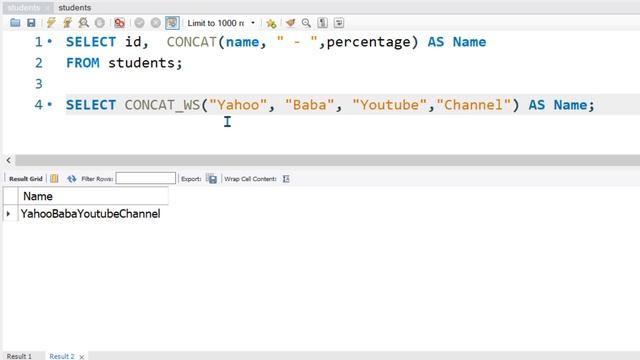Open find panel with the magnifier icon
This screenshot has height=360, width=640.
point(306,23)
